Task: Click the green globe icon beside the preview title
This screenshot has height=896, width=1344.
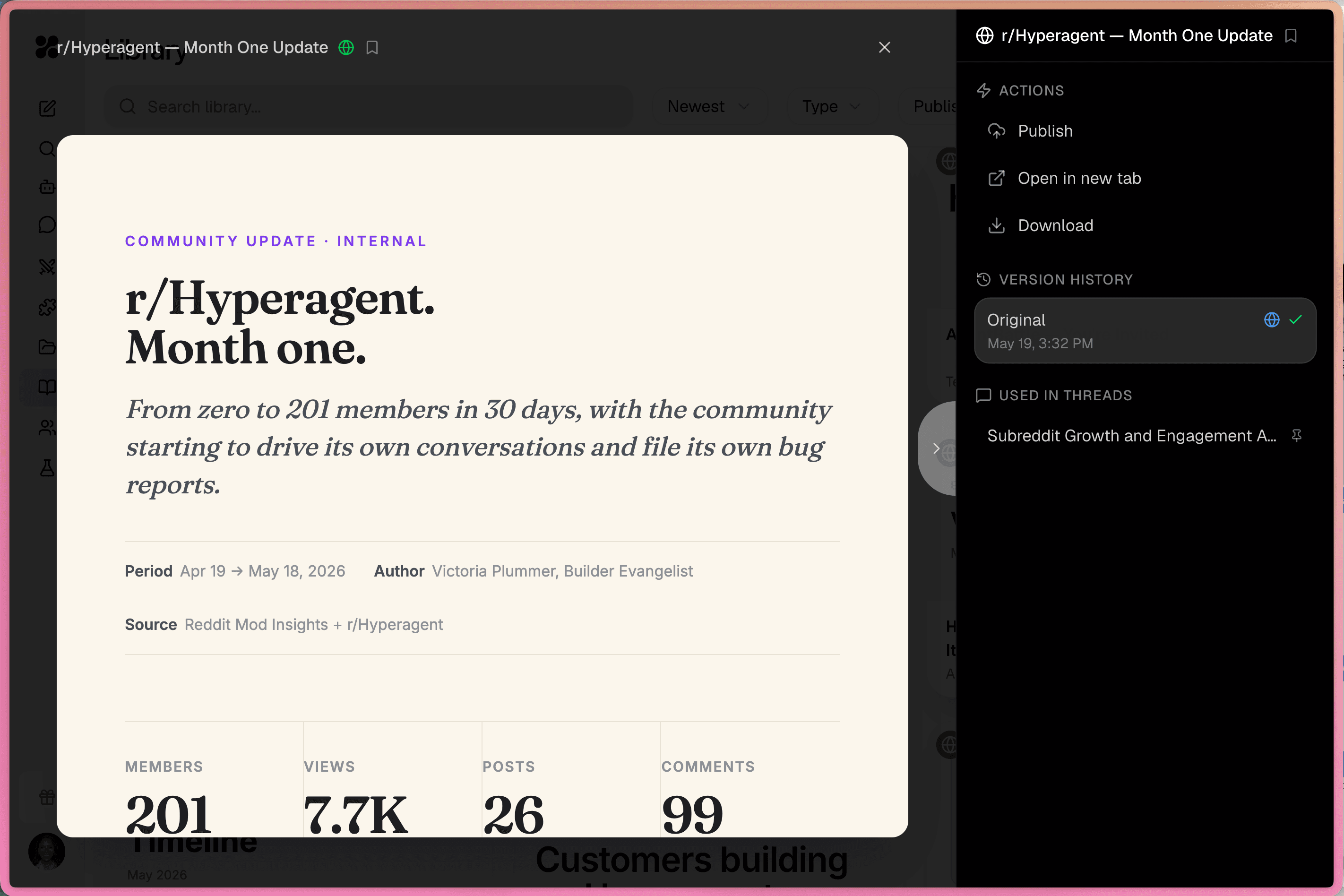Action: (x=346, y=47)
